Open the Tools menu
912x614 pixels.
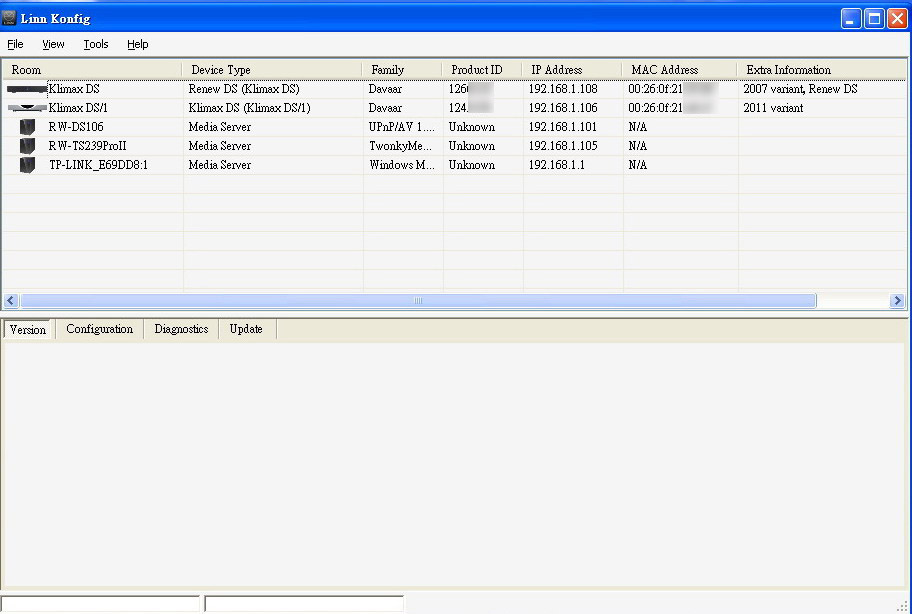coord(96,44)
